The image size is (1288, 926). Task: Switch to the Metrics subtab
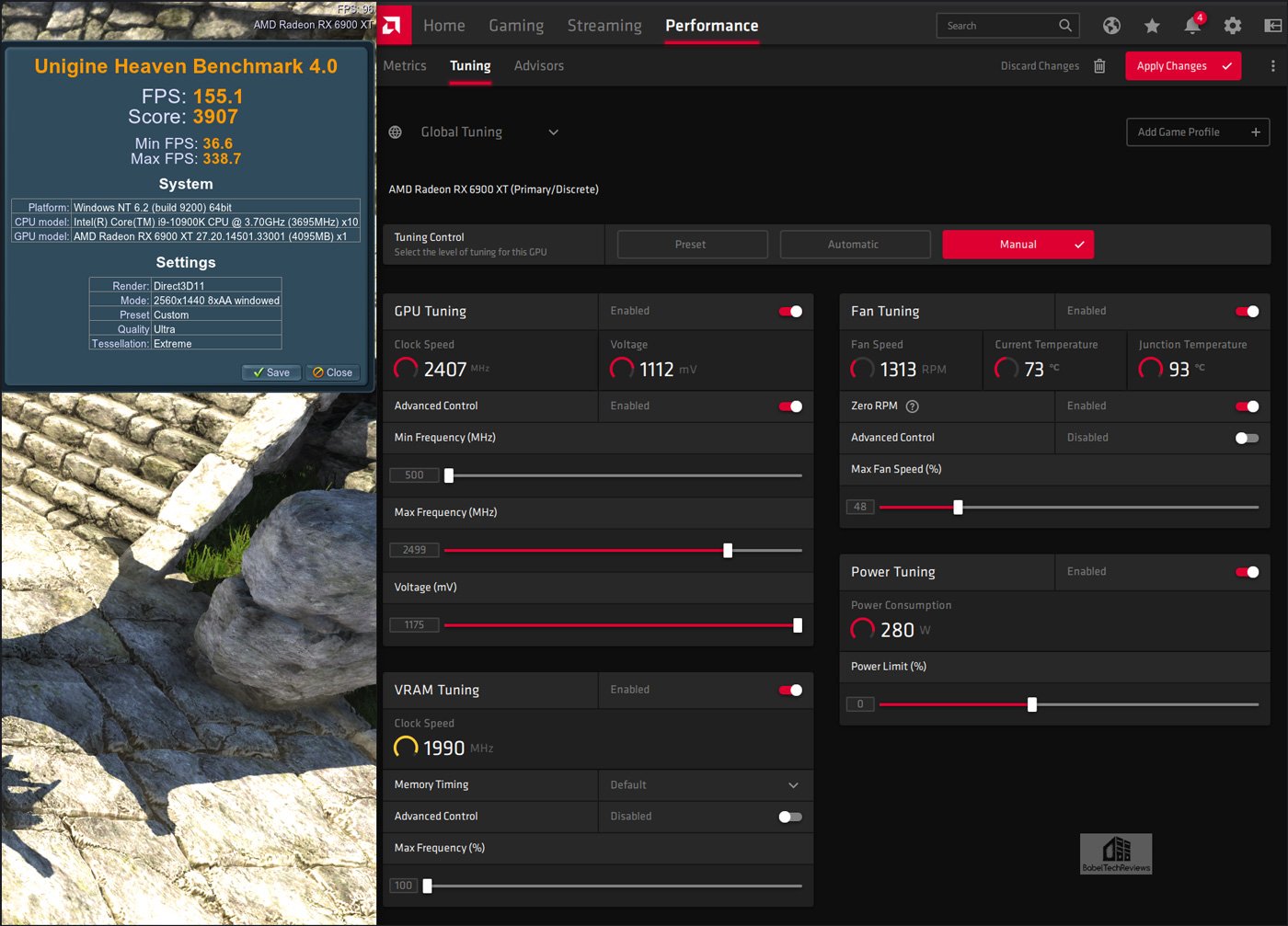click(405, 66)
